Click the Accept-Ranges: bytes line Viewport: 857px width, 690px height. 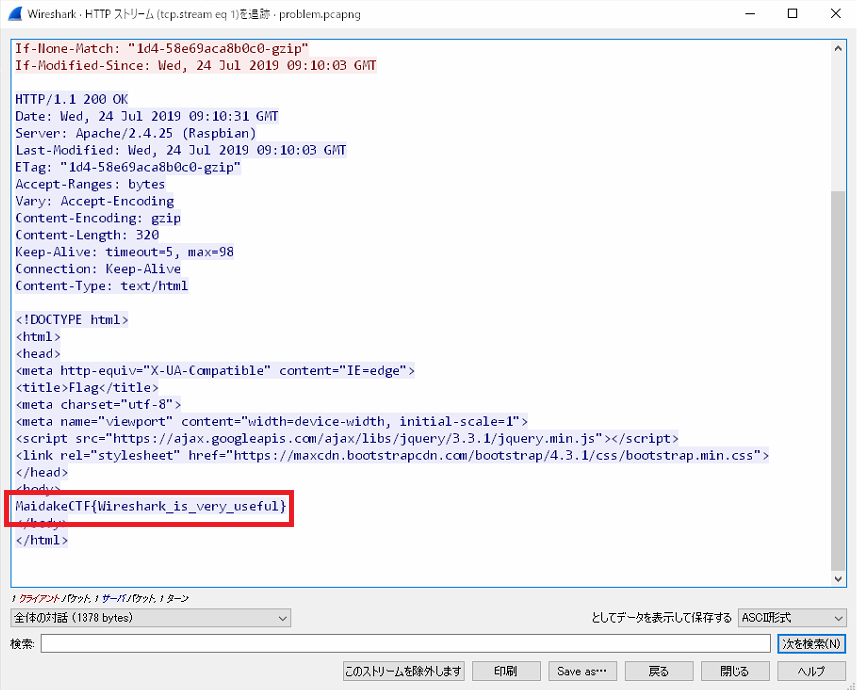pos(90,184)
